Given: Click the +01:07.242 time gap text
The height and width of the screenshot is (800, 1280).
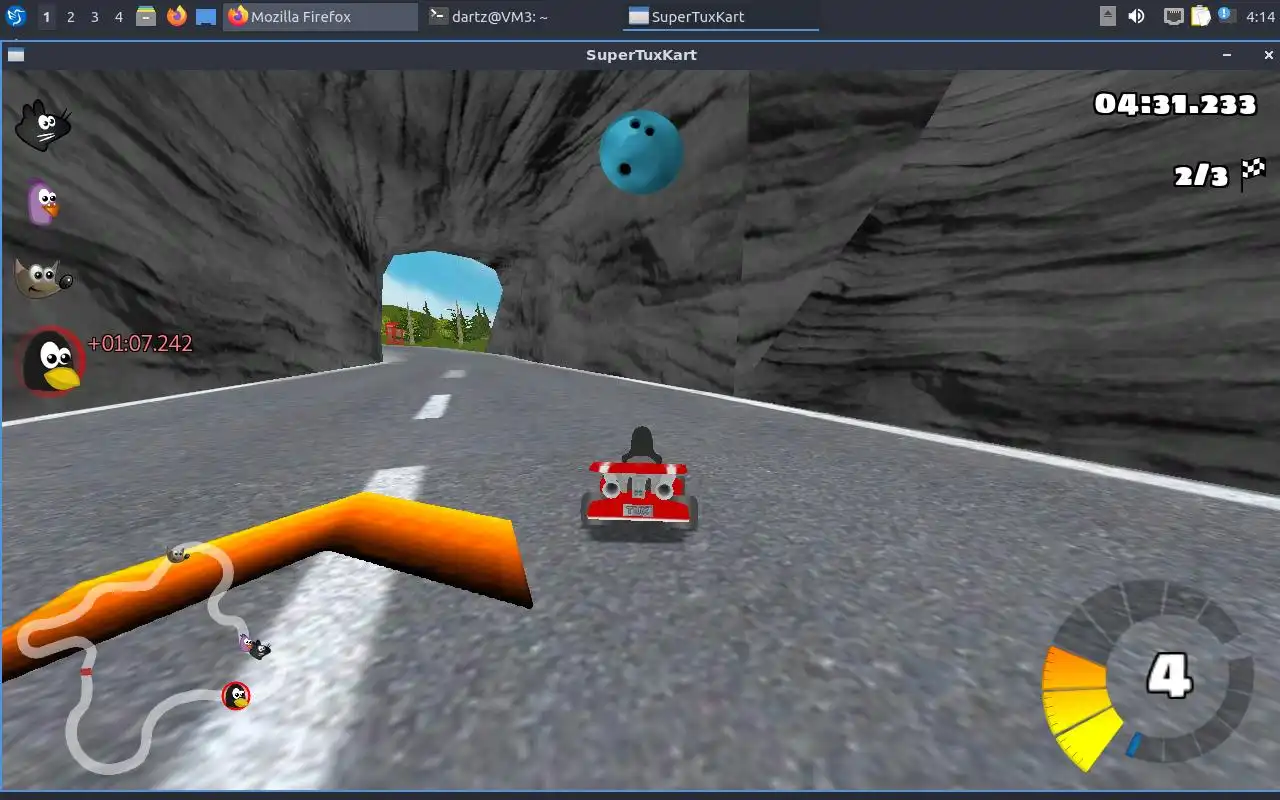Looking at the screenshot, I should 140,343.
